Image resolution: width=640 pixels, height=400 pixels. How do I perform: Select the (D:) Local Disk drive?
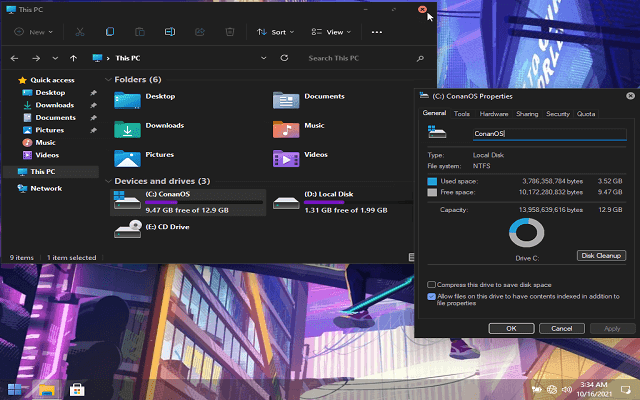pyautogui.click(x=343, y=202)
